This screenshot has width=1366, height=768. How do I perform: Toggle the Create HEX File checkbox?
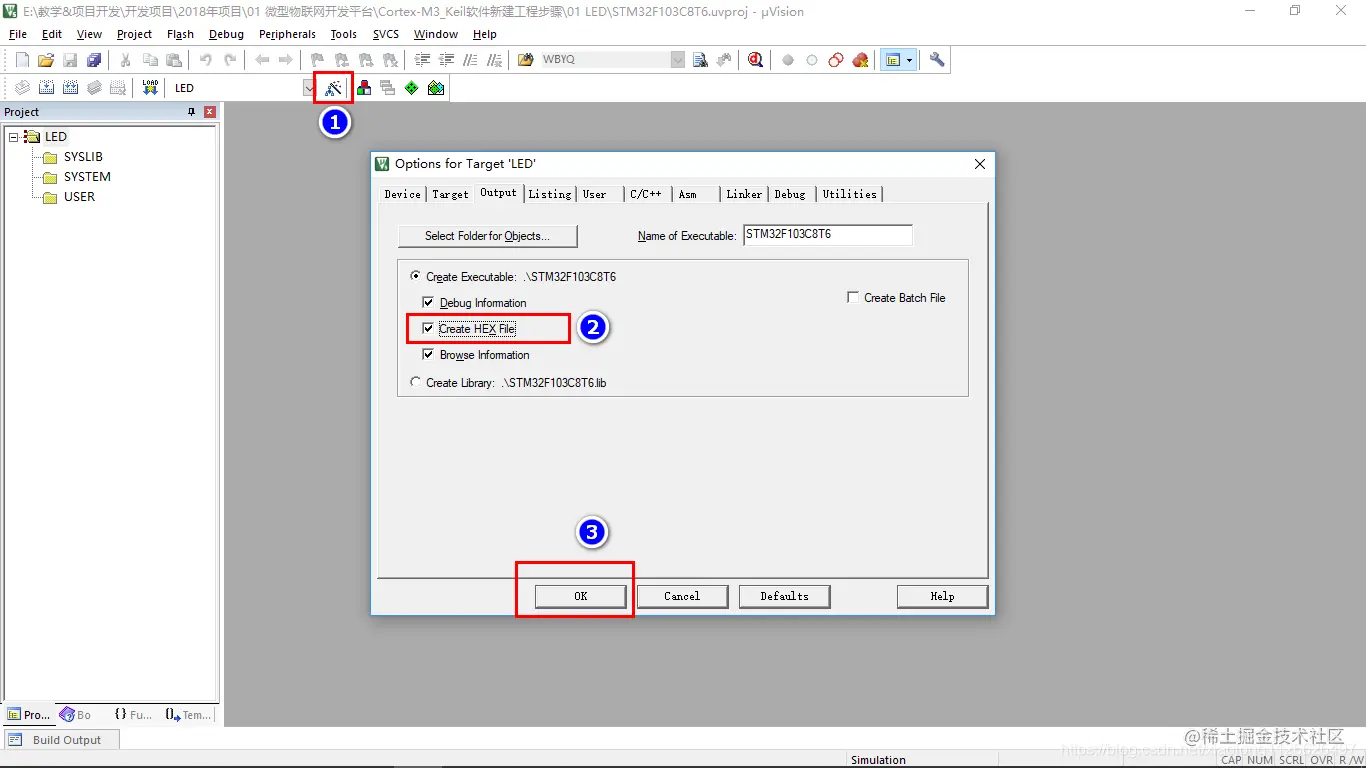pyautogui.click(x=428, y=328)
